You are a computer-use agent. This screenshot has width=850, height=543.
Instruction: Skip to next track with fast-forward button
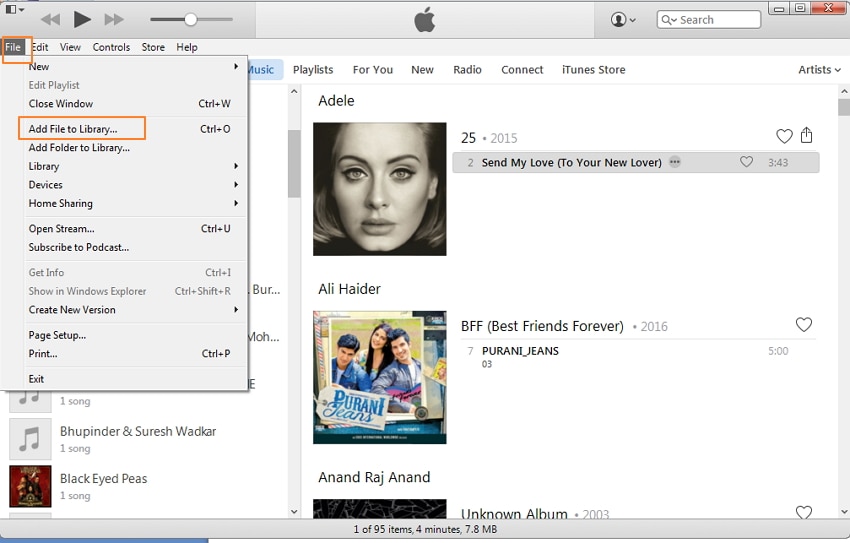click(x=114, y=20)
